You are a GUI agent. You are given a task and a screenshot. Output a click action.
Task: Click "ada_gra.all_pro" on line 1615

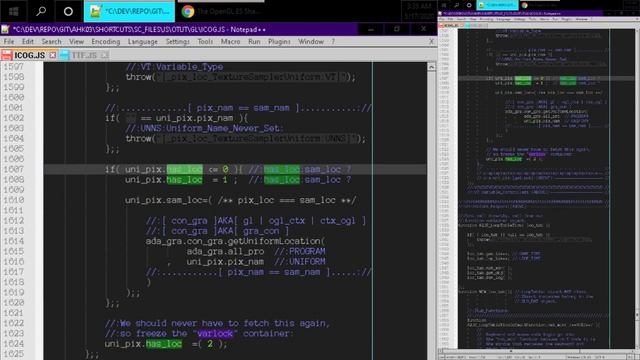coord(225,251)
